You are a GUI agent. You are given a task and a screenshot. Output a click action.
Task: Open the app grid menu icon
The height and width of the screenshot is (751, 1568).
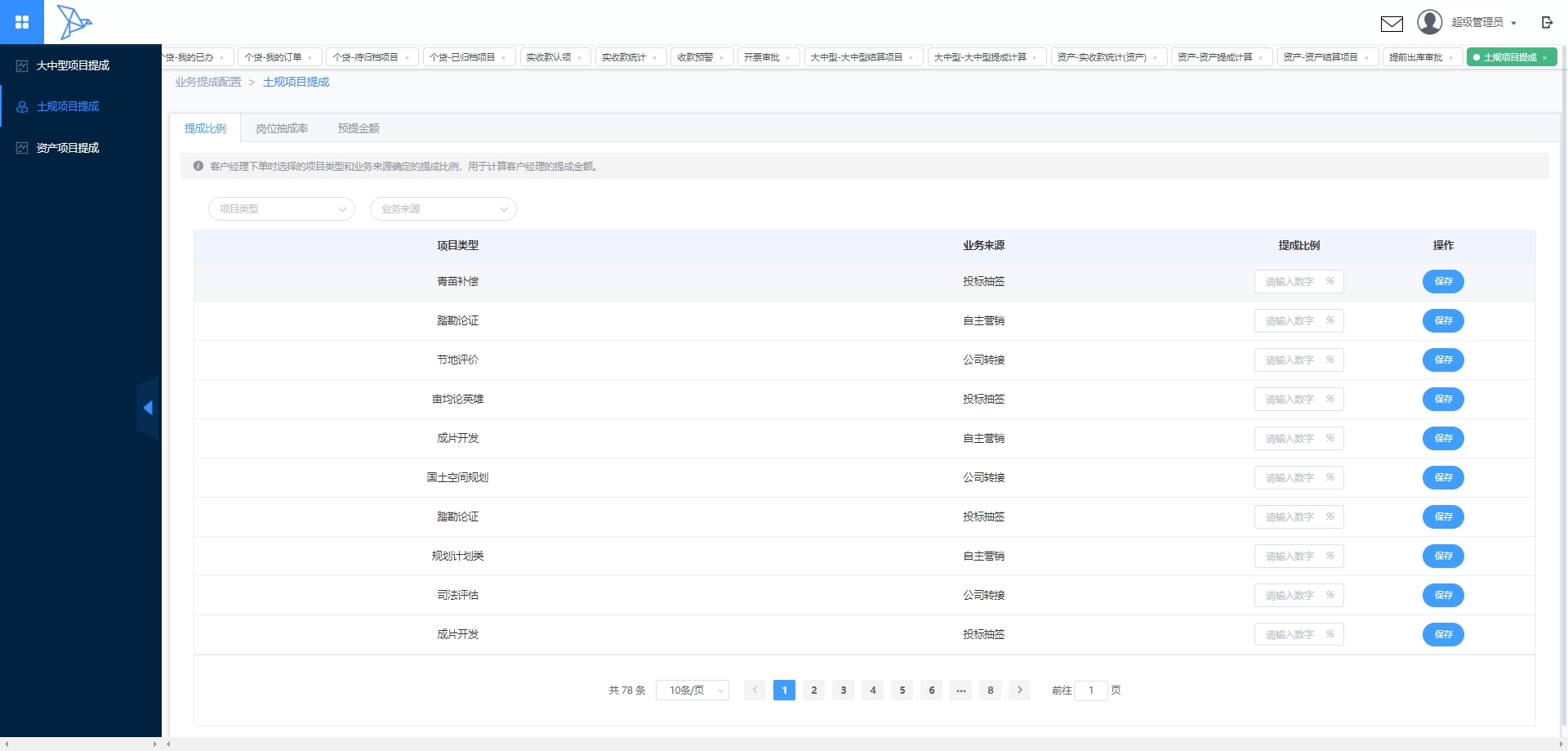click(x=22, y=22)
